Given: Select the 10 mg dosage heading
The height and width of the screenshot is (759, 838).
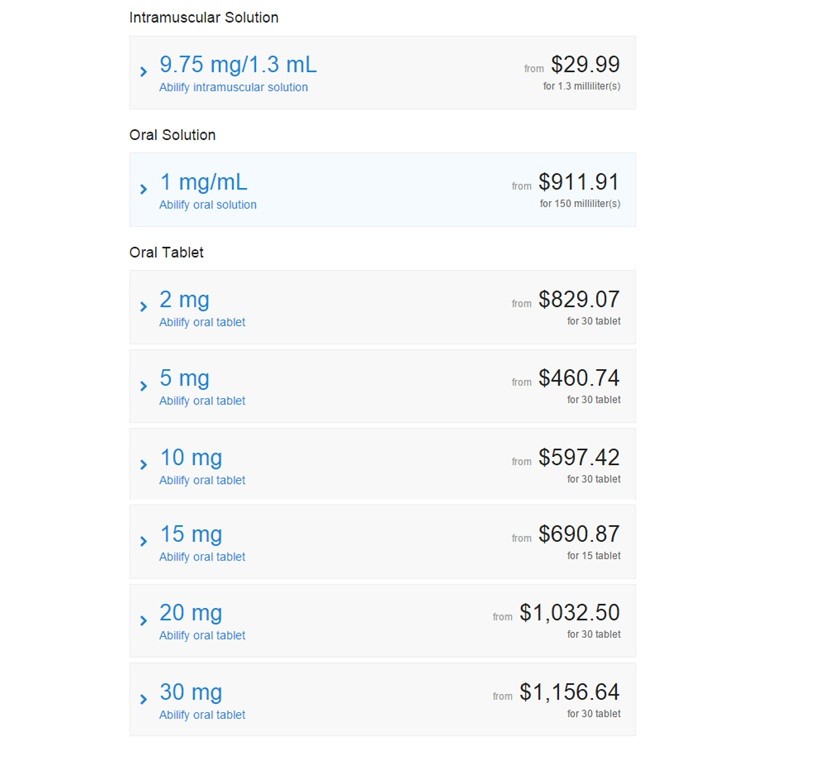Looking at the screenshot, I should tap(191, 458).
